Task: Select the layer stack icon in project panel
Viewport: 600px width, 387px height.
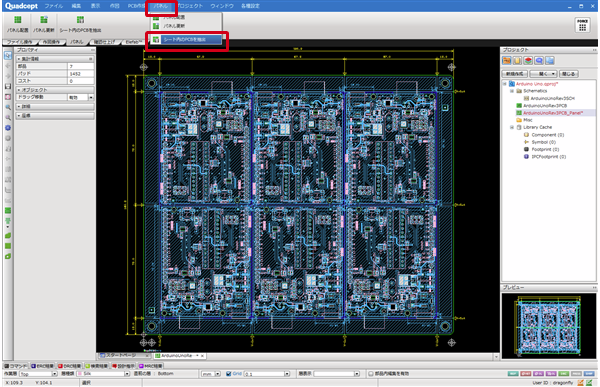Action: (528, 60)
